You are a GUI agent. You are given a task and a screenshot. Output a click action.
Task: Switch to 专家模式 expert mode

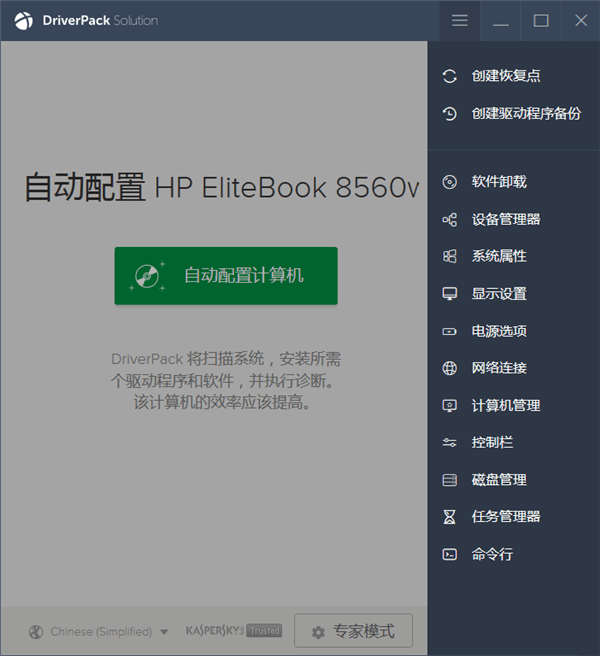(353, 630)
